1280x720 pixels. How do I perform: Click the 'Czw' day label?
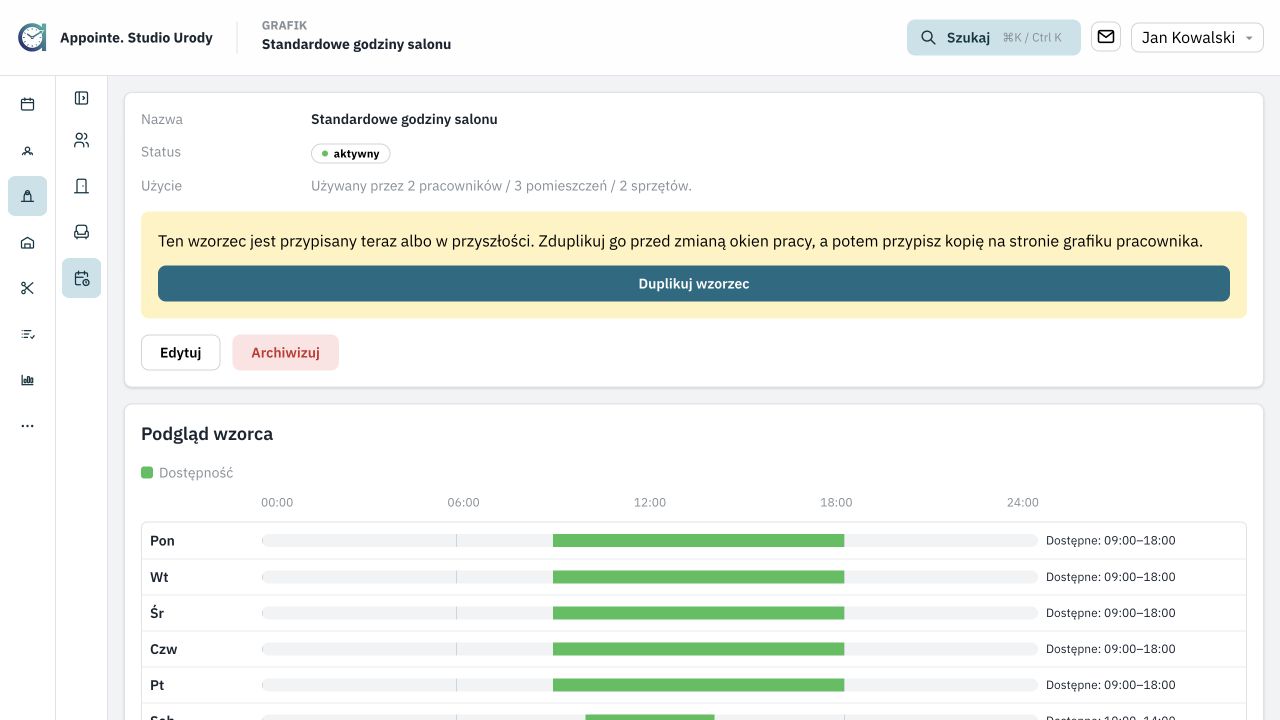click(x=163, y=648)
